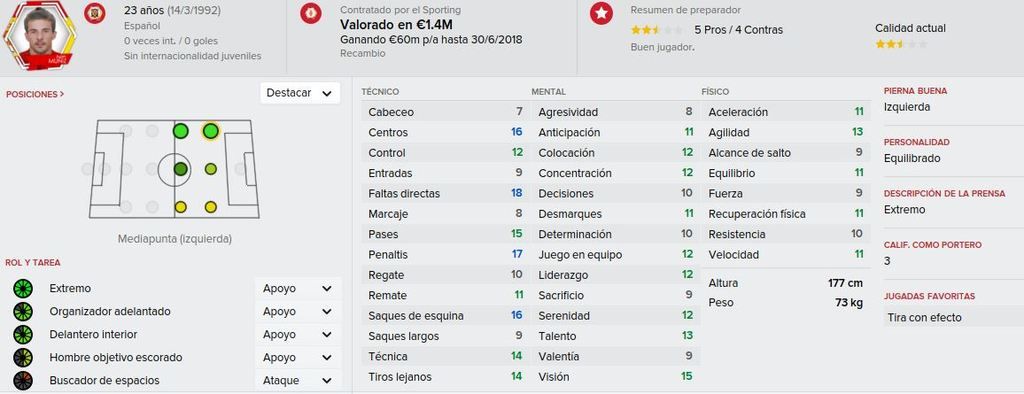Select the dark green central midfield position dot
1024x394 pixels.
point(181,169)
